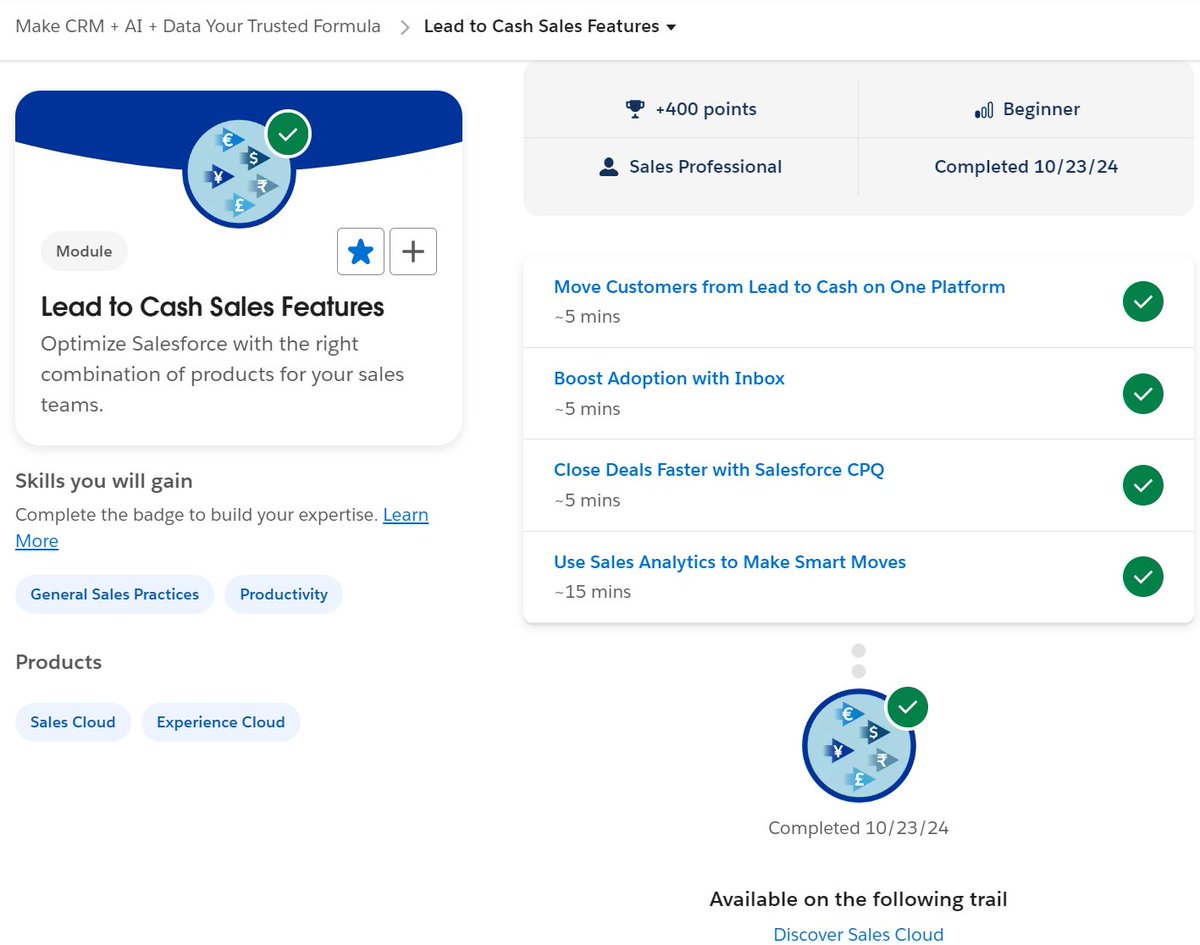The width and height of the screenshot is (1200, 945).
Task: Click the +400 points text
Action: (x=706, y=109)
